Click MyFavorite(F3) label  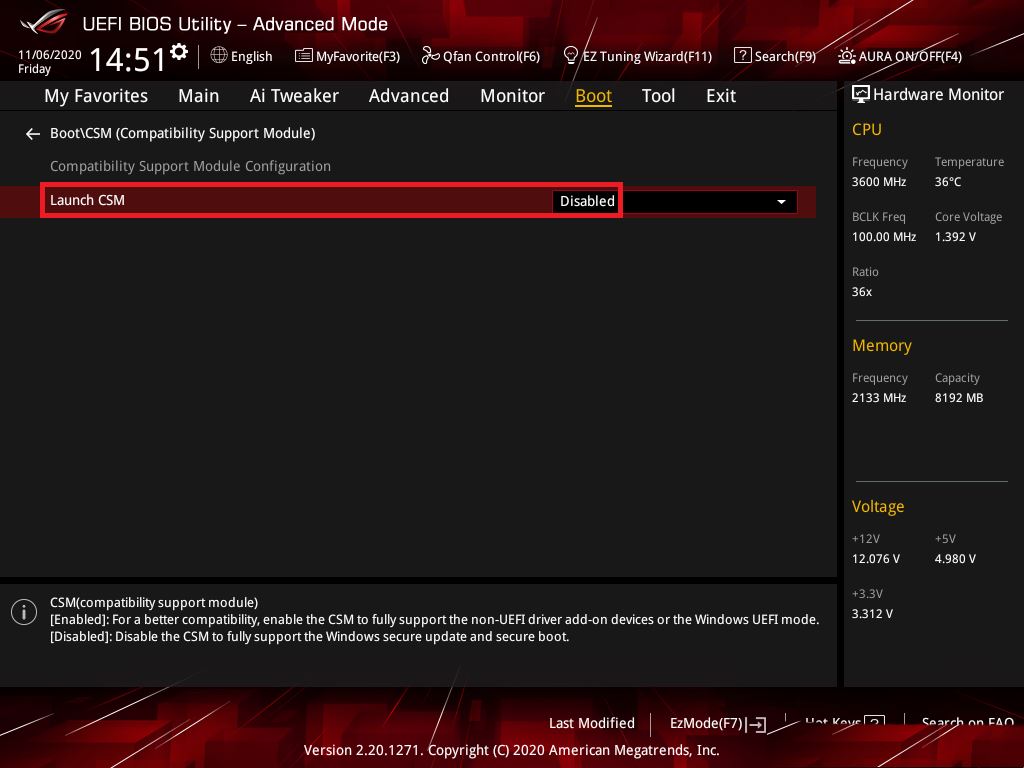click(x=358, y=56)
